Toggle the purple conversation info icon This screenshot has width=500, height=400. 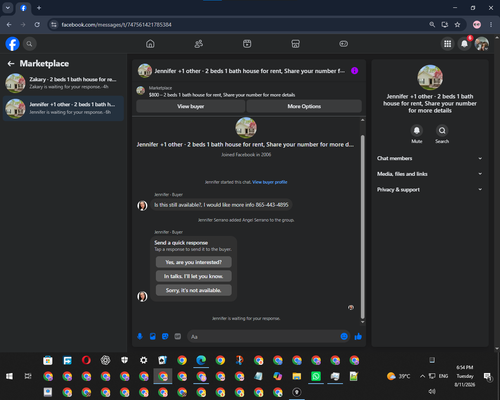click(x=355, y=71)
